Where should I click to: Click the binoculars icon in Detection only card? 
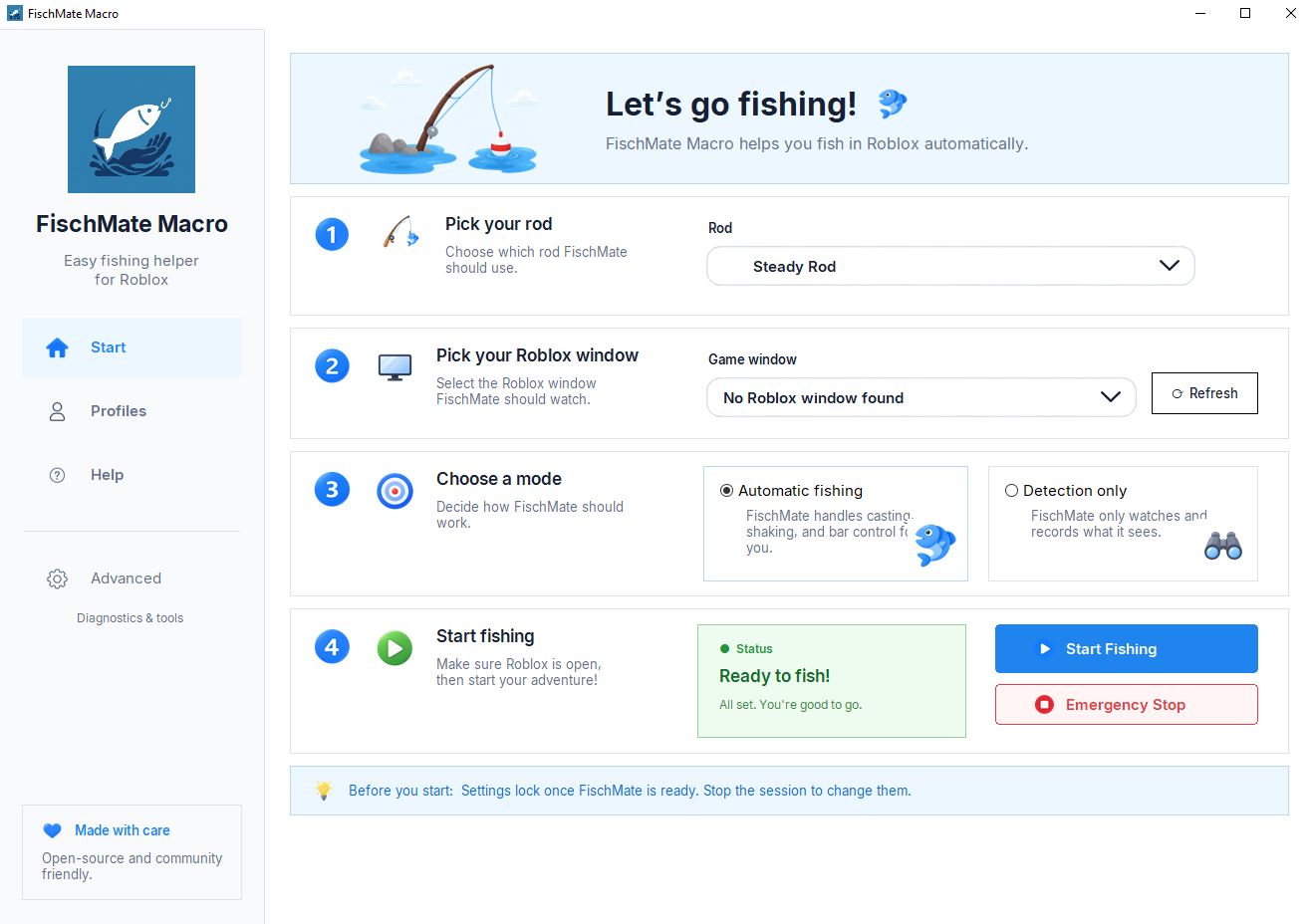[x=1223, y=546]
